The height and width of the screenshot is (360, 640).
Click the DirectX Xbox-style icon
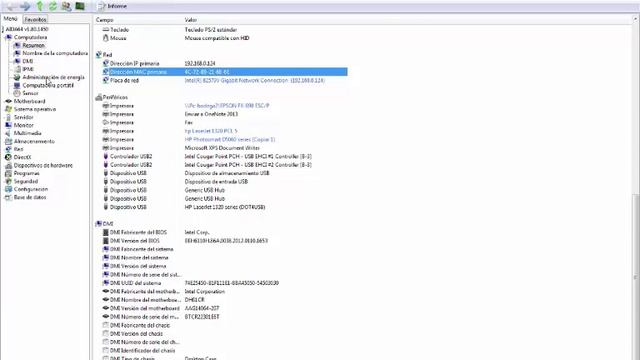9,157
